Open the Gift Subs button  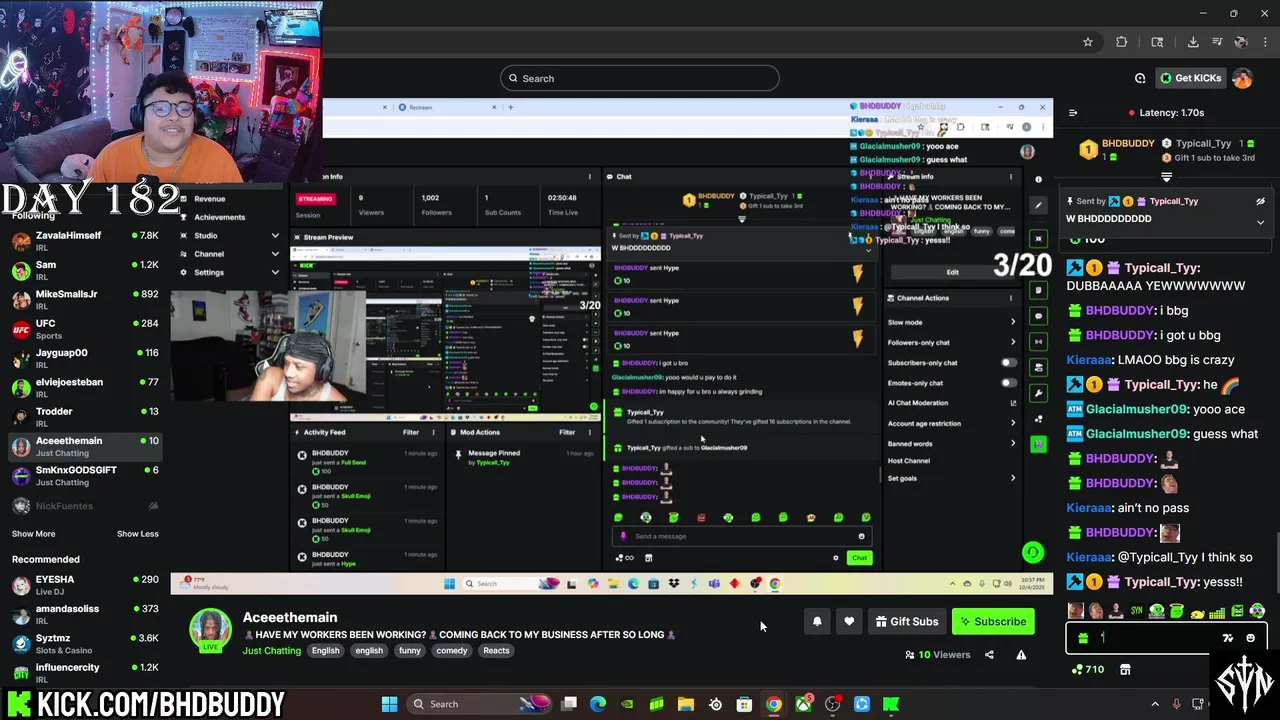[907, 622]
